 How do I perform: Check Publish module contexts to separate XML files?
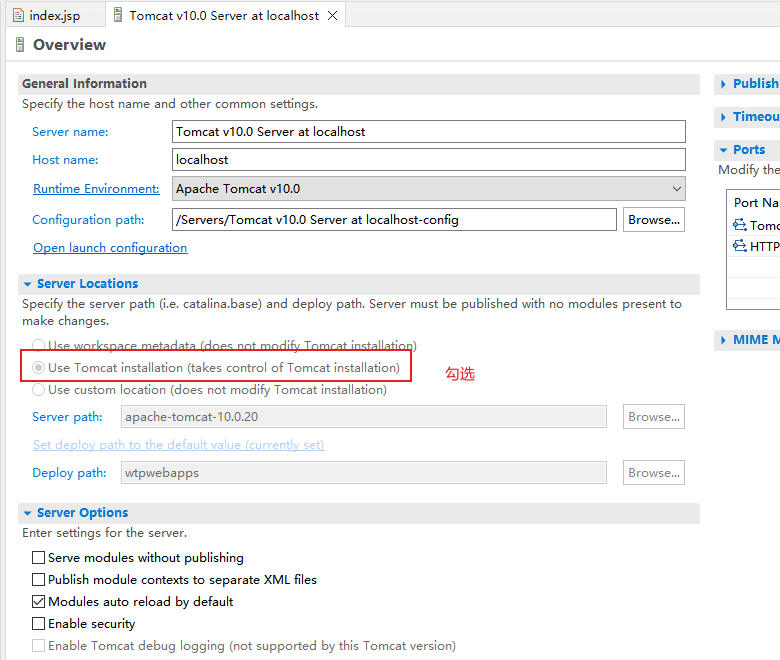click(x=38, y=579)
